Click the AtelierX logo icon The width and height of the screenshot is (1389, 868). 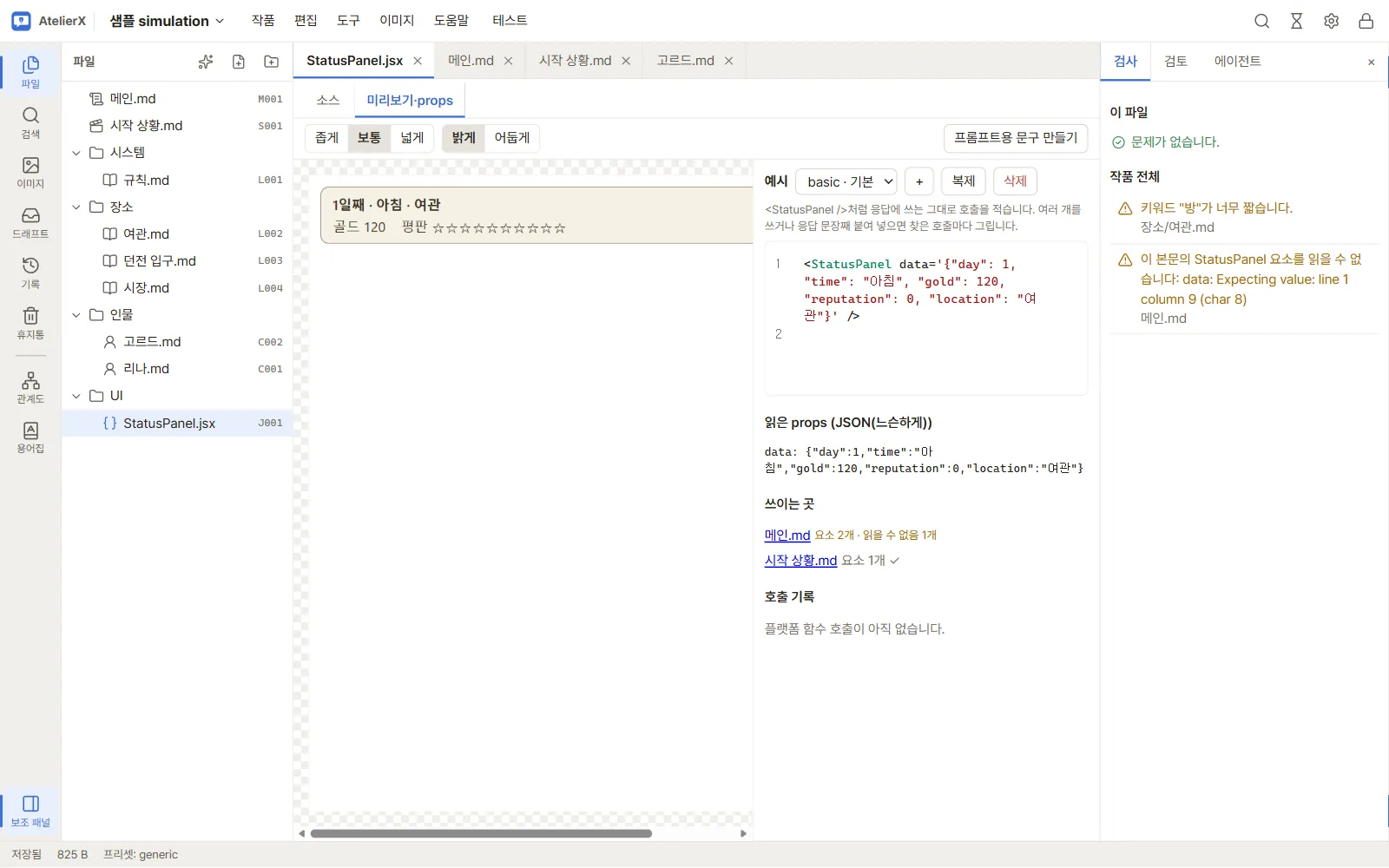pos(21,21)
